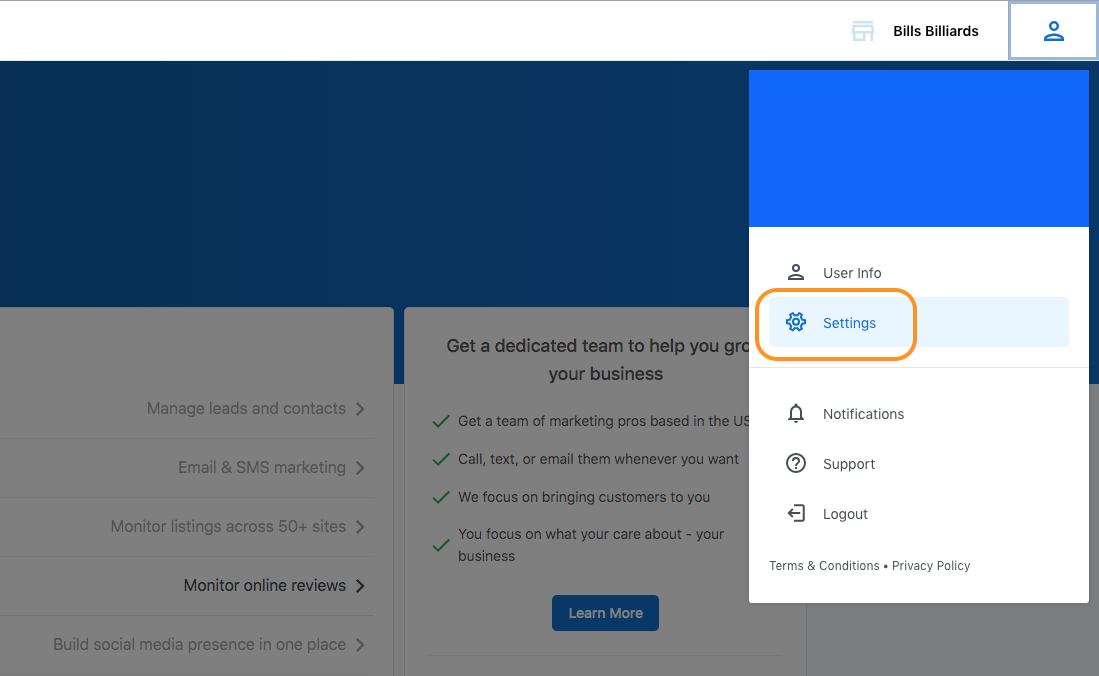The image size is (1099, 676).
Task: Select the Manage leads and contacts row
Action: click(x=186, y=409)
